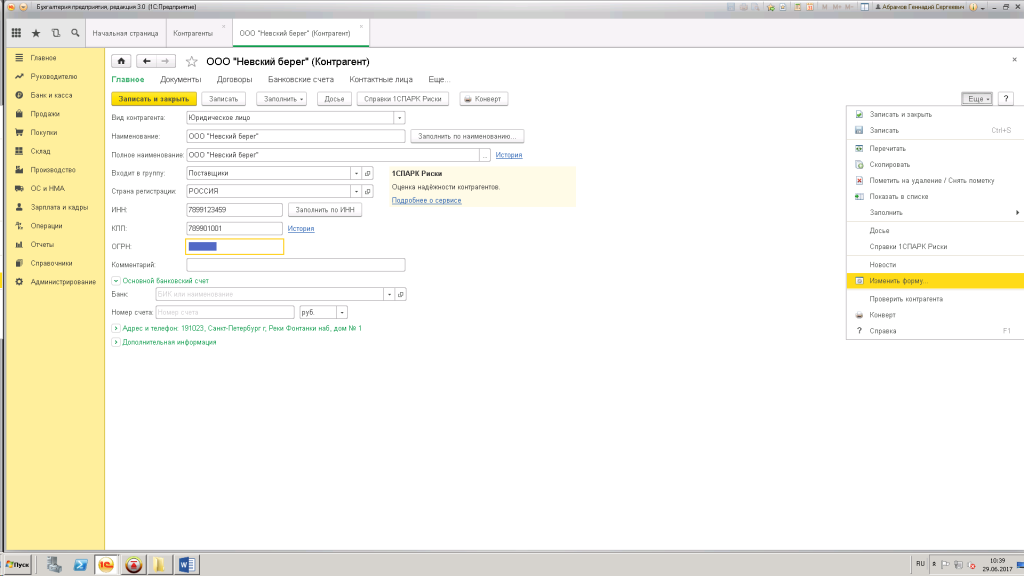The image size is (1024, 576).
Task: Open Отчеты section in sidebar
Action: (x=42, y=244)
